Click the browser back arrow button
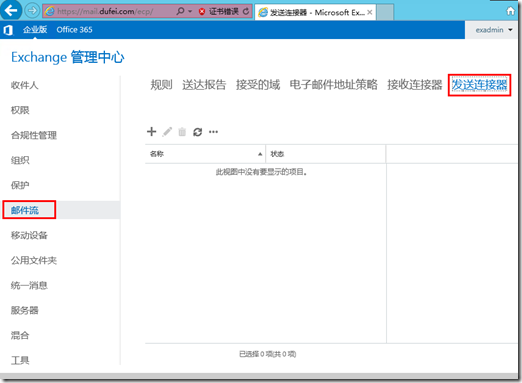The image size is (522, 383). 11,10
